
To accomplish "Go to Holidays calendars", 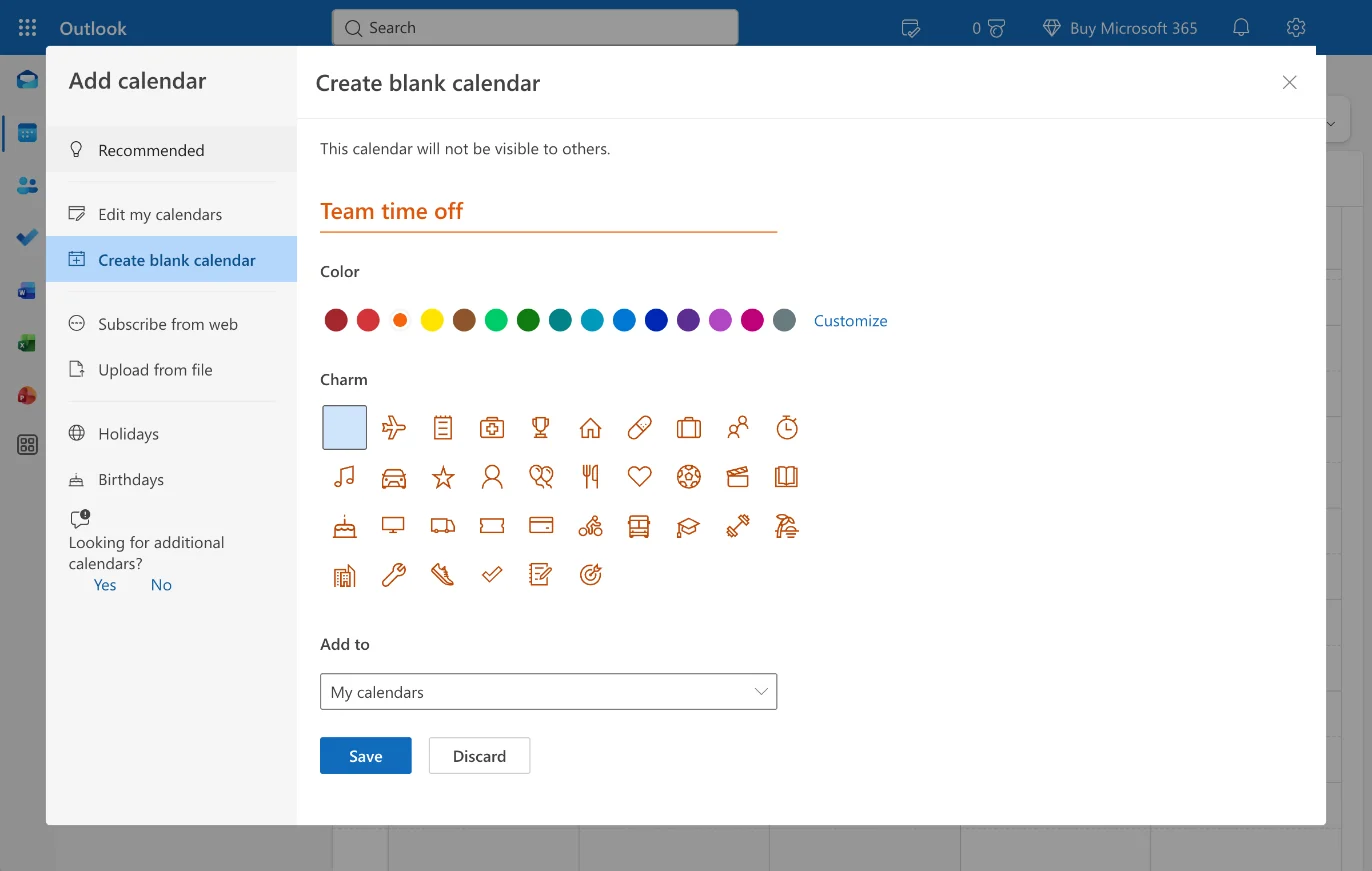I will [x=171, y=434].
